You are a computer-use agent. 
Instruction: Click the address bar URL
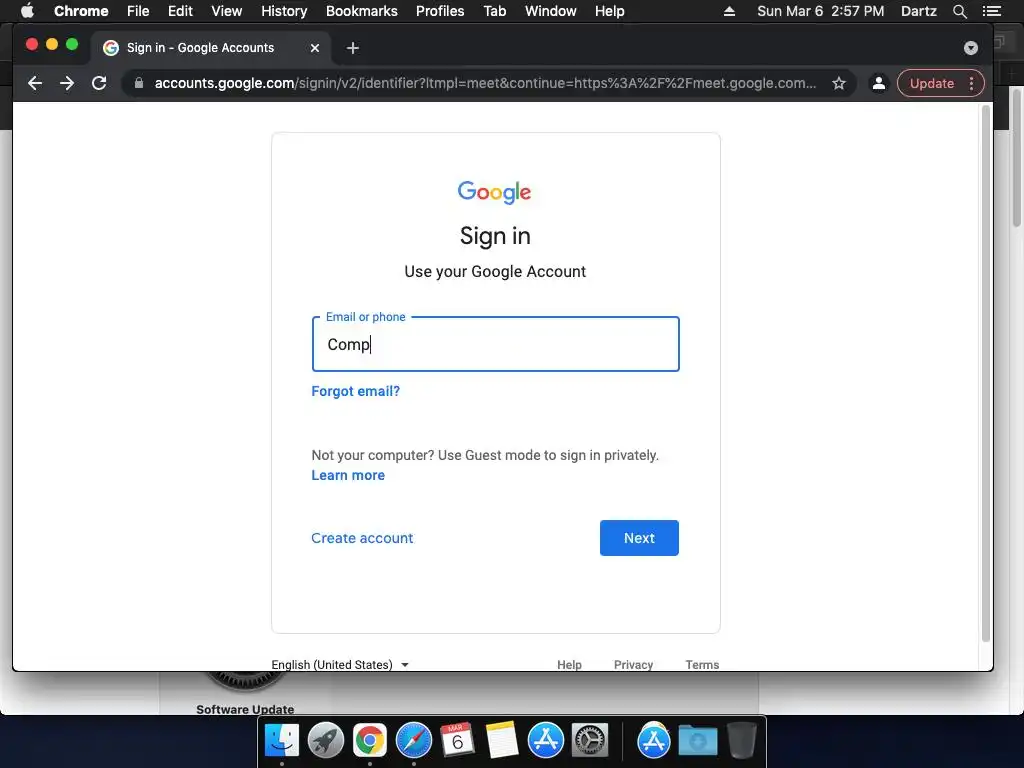click(x=485, y=83)
